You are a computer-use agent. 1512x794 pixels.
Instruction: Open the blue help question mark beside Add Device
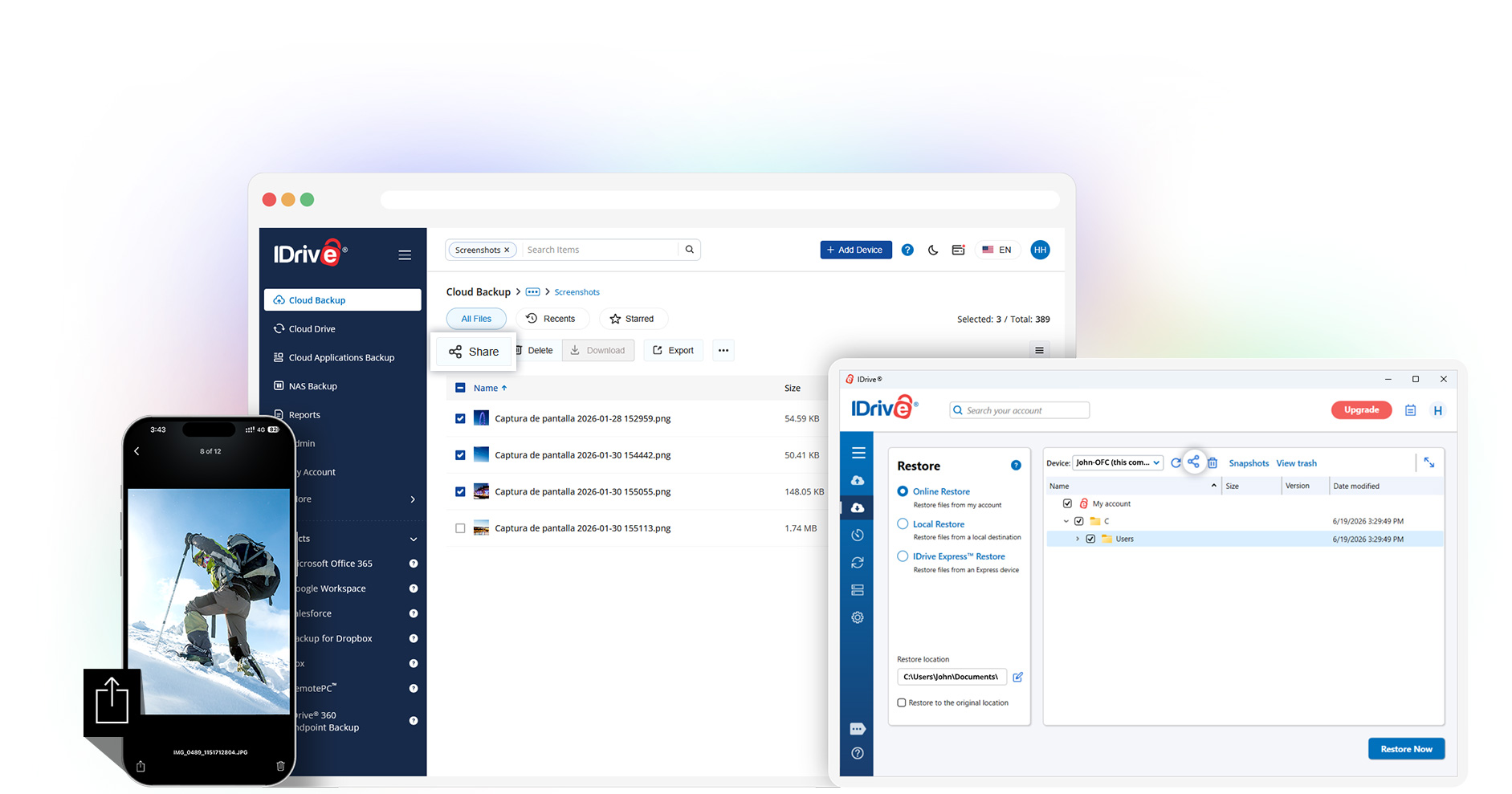[907, 250]
